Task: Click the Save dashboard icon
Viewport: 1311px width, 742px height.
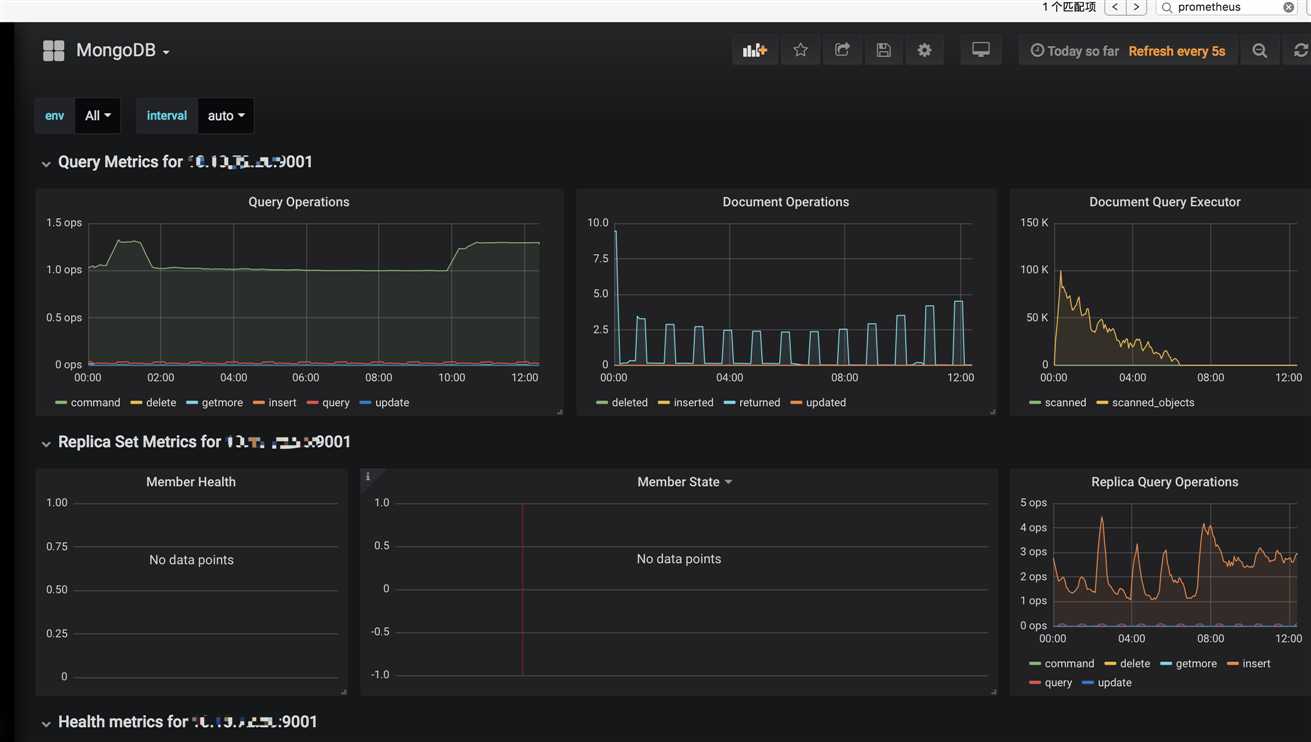Action: coord(884,50)
